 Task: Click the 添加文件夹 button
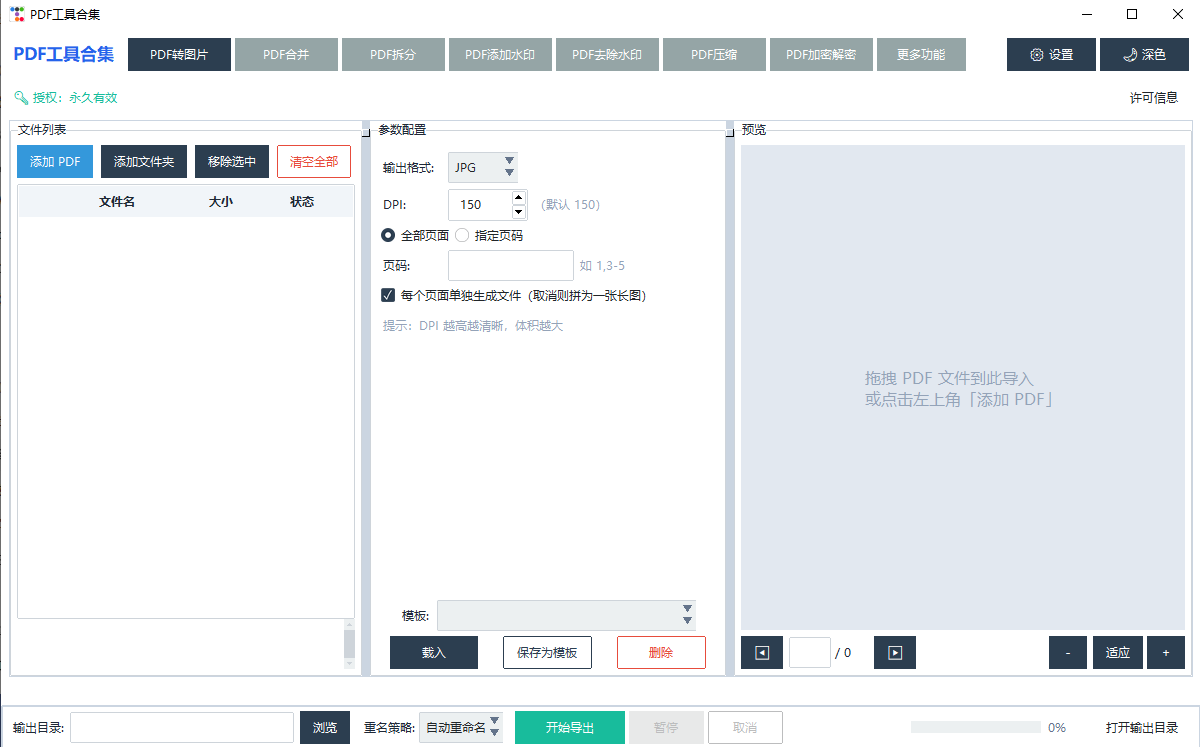point(144,161)
